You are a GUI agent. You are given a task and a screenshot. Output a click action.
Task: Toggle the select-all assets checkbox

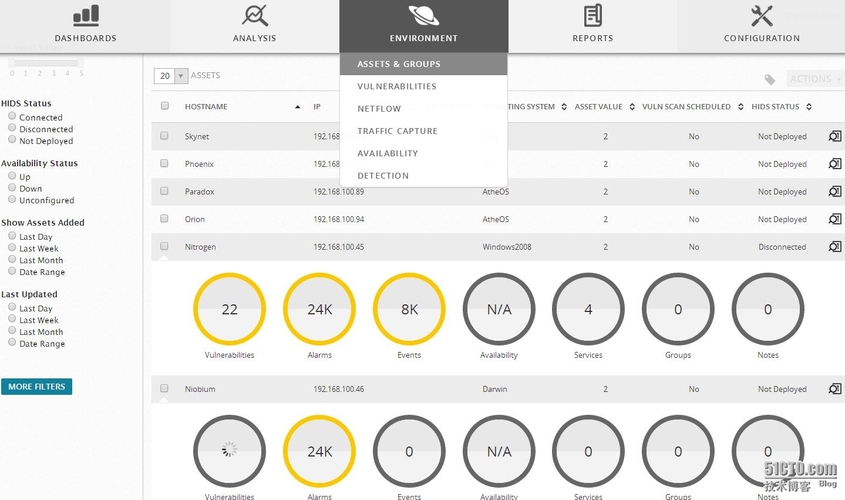[165, 106]
